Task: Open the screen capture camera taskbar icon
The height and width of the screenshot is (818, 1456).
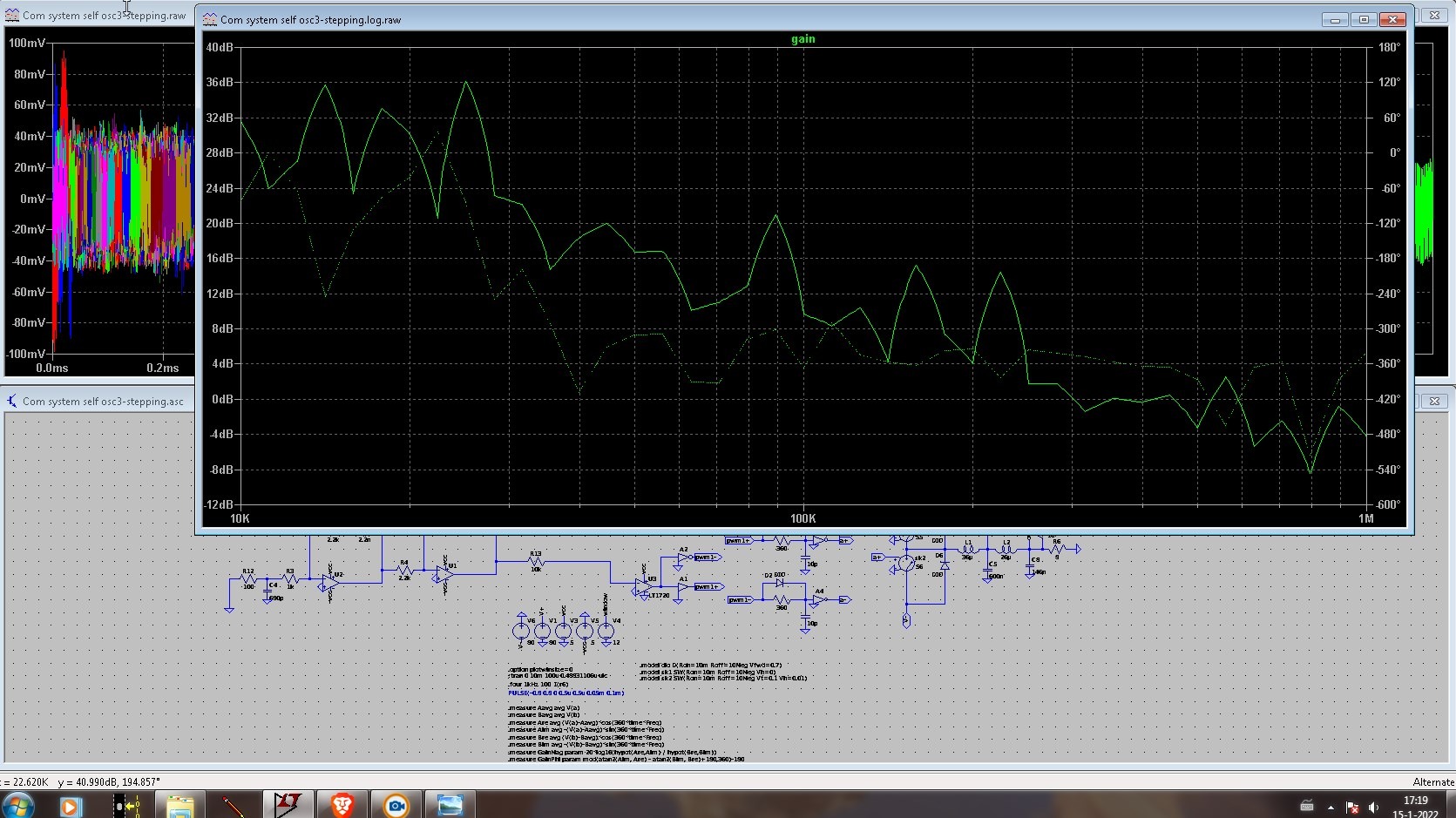Action: pos(396,806)
